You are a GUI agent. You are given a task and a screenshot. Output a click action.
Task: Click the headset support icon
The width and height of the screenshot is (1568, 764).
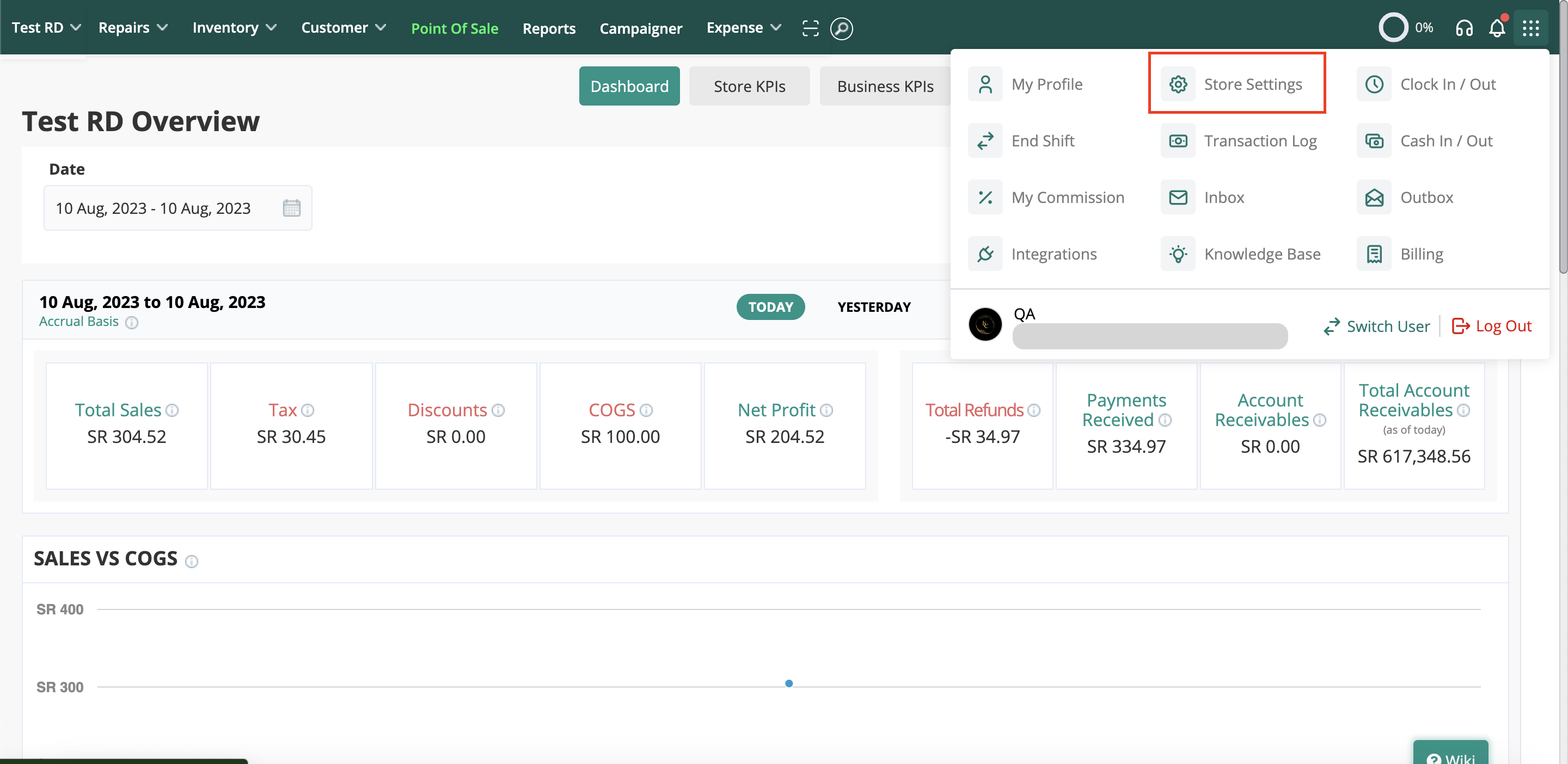point(1464,28)
